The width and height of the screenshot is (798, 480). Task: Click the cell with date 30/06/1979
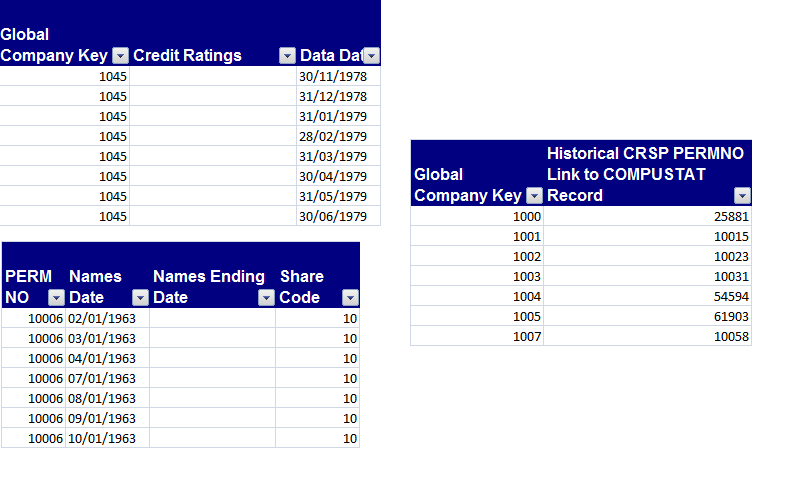(x=338, y=216)
